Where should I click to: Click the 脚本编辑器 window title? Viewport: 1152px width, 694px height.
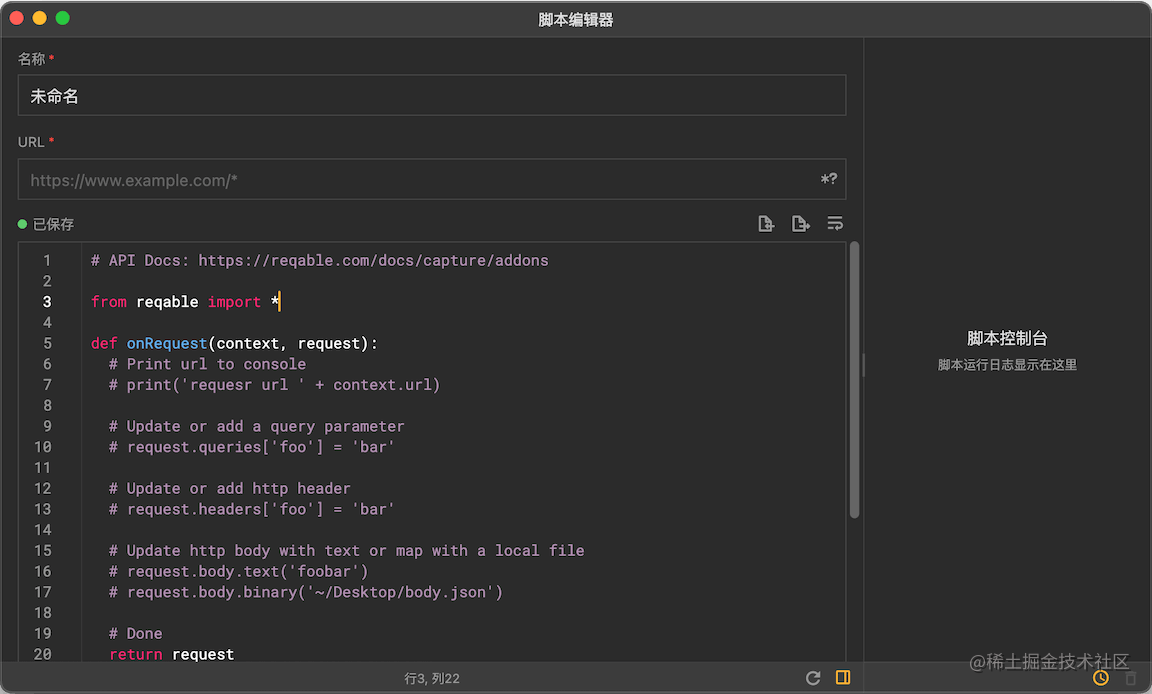(x=575, y=19)
